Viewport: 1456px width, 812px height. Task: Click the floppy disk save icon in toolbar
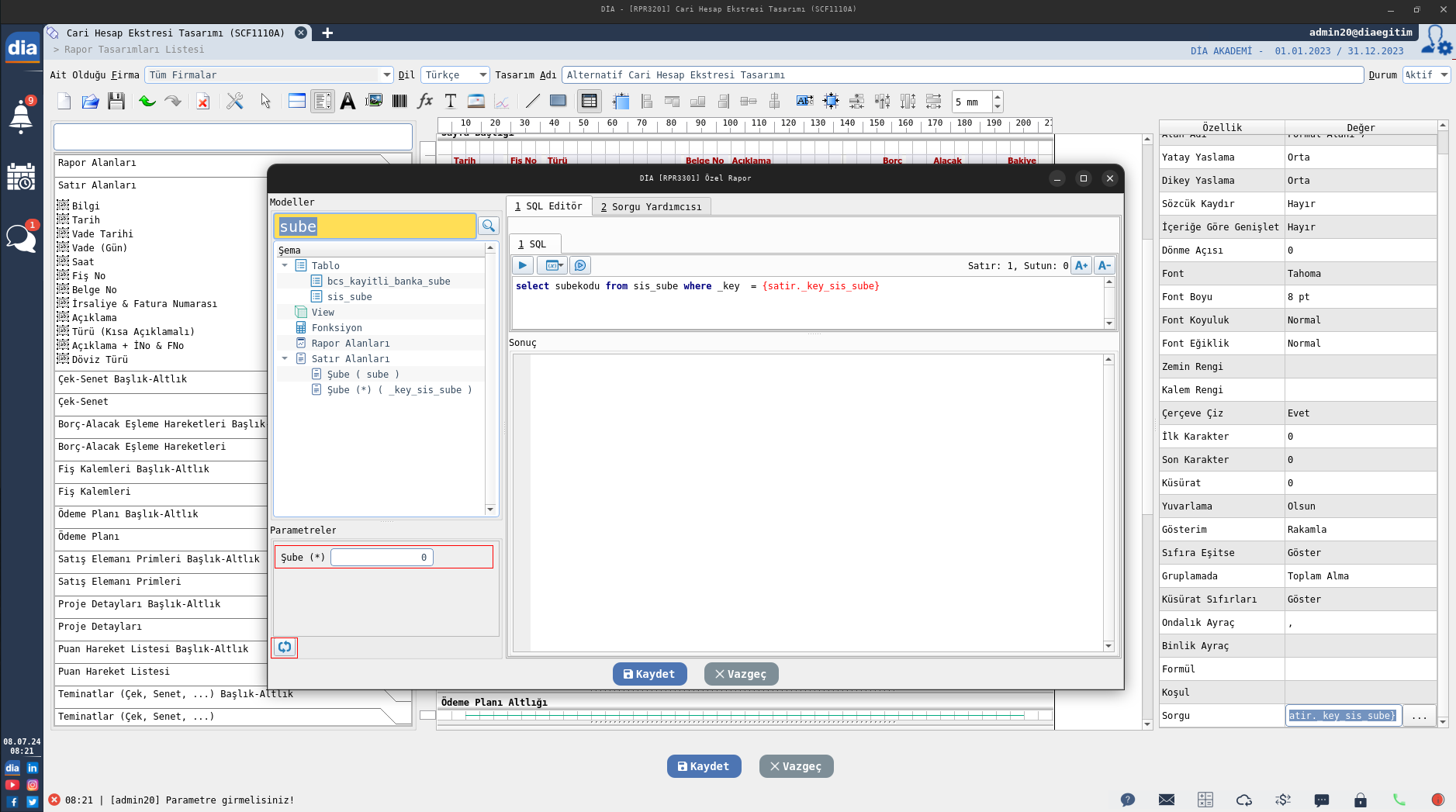tap(116, 102)
